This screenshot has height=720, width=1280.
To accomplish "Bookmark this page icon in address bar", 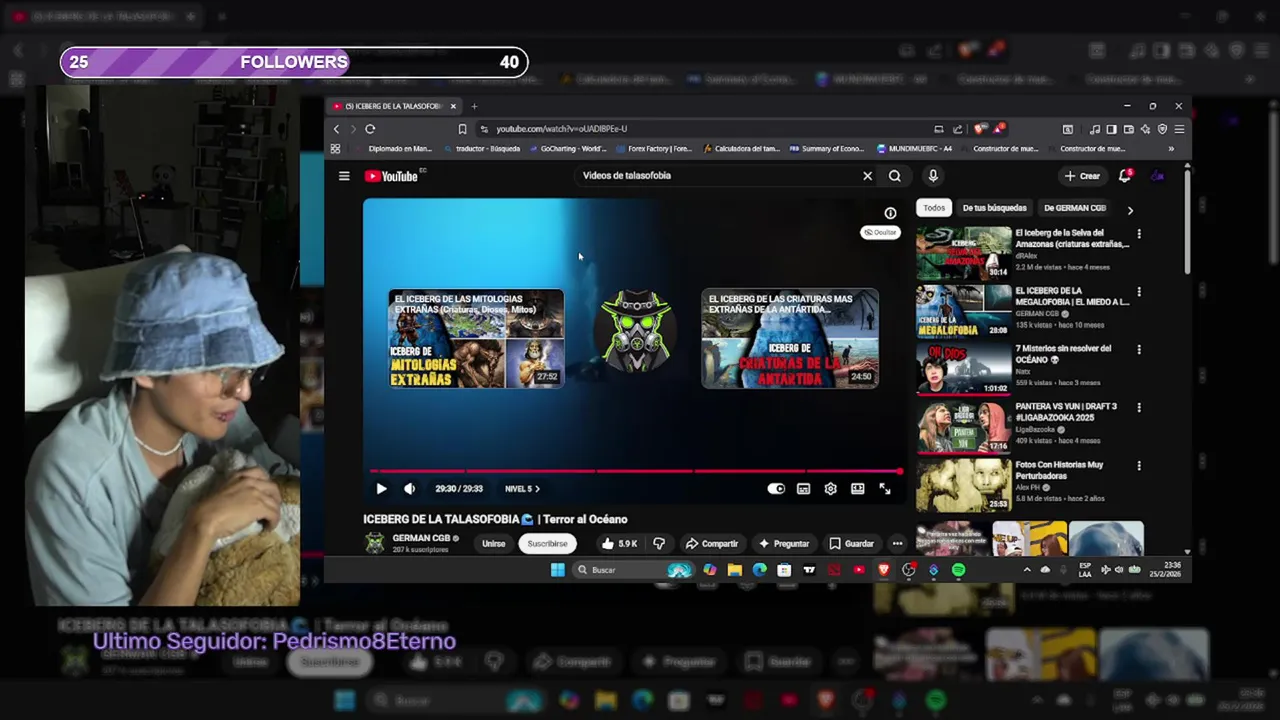I will 462,129.
